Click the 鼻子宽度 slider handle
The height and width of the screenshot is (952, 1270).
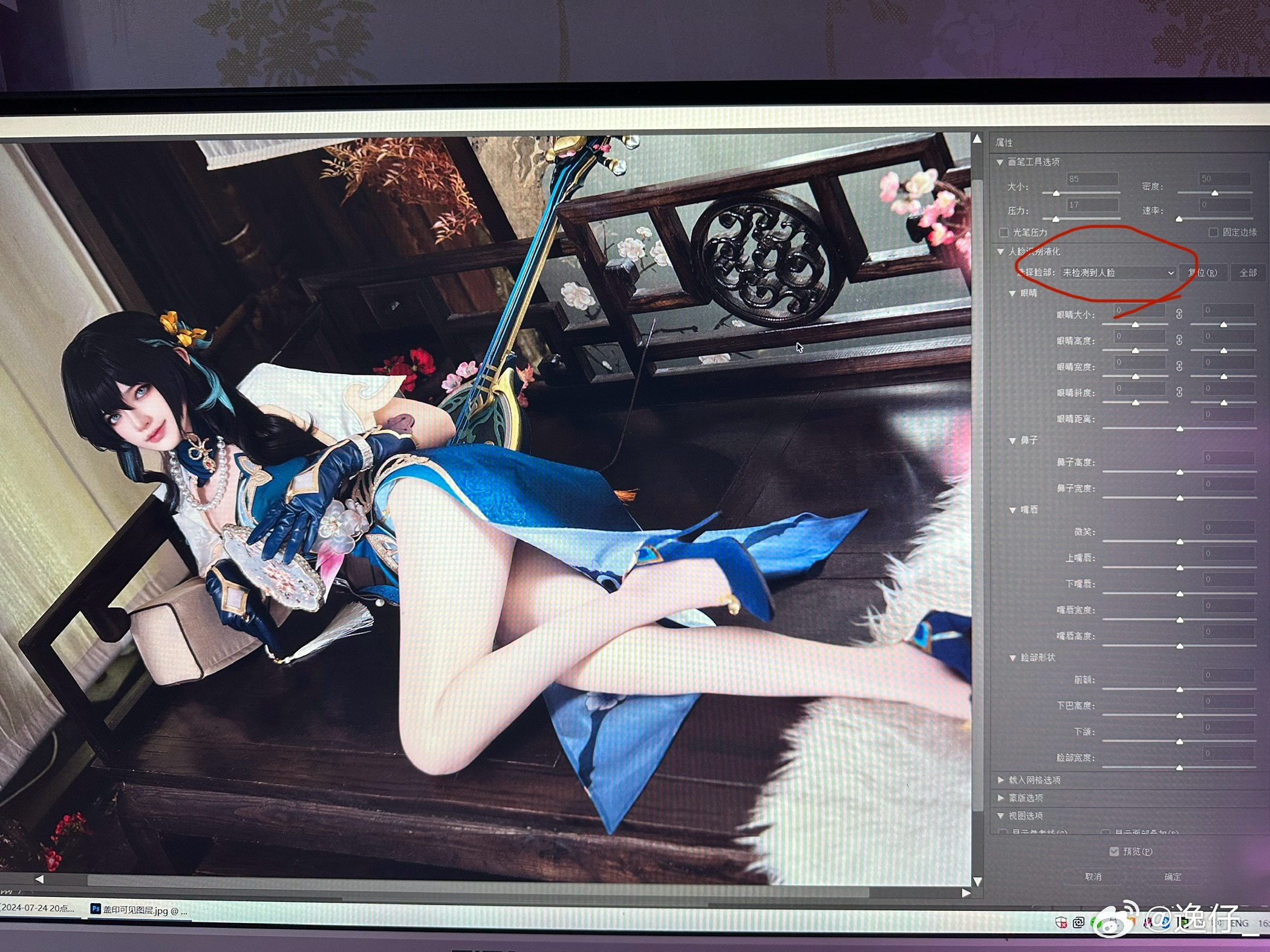(x=1179, y=498)
